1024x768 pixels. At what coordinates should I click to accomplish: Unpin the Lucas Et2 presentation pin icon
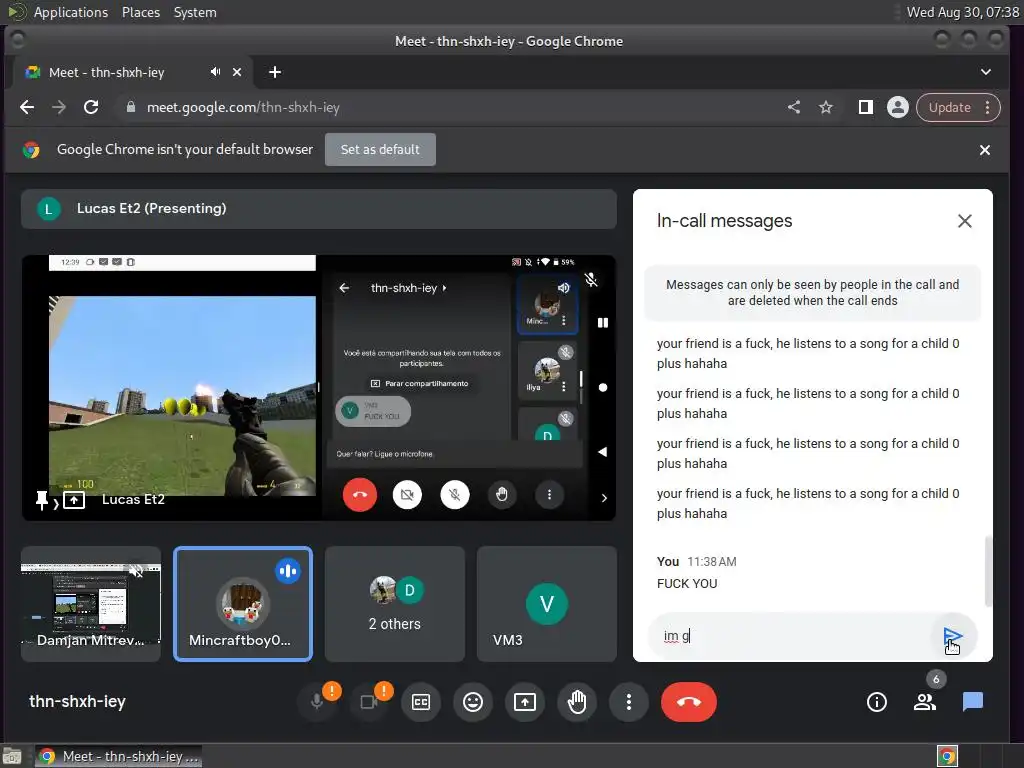[41, 501]
